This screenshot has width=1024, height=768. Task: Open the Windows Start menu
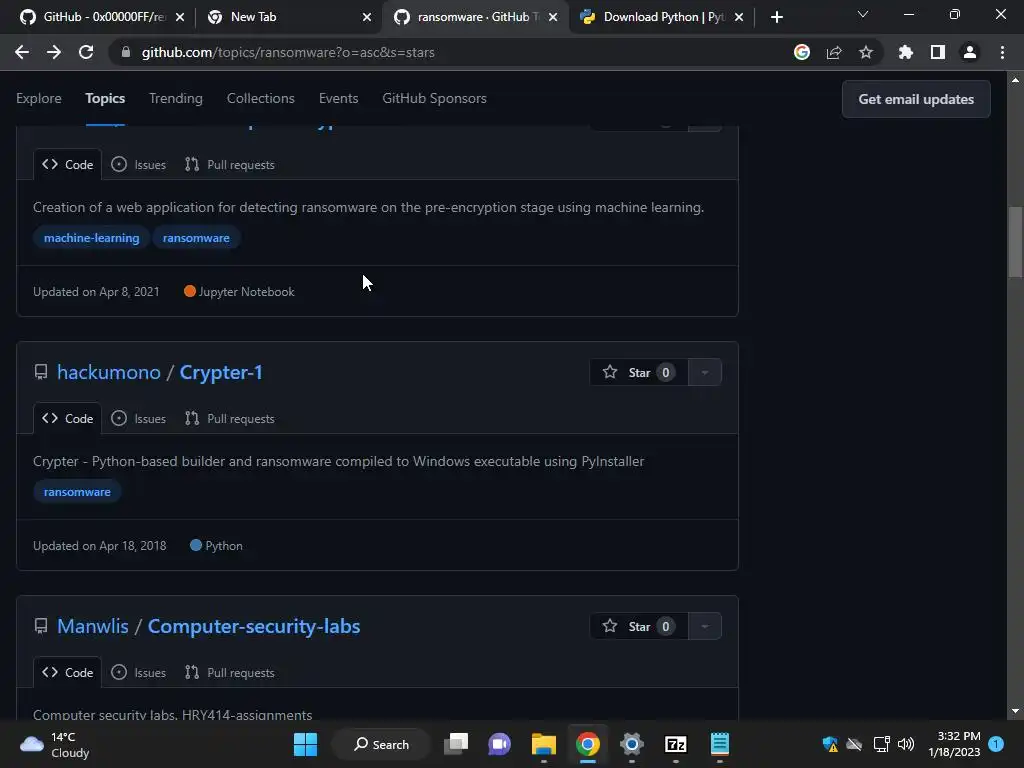point(305,744)
